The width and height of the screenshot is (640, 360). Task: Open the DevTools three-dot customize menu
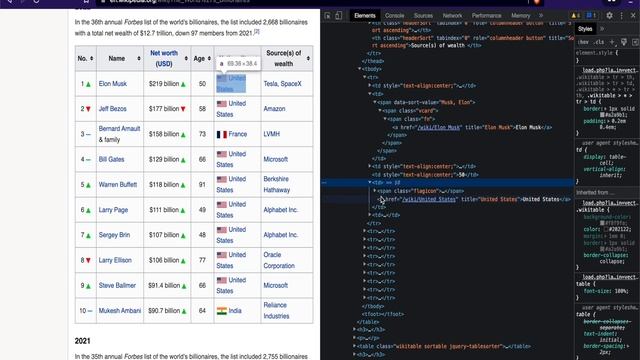(621, 16)
